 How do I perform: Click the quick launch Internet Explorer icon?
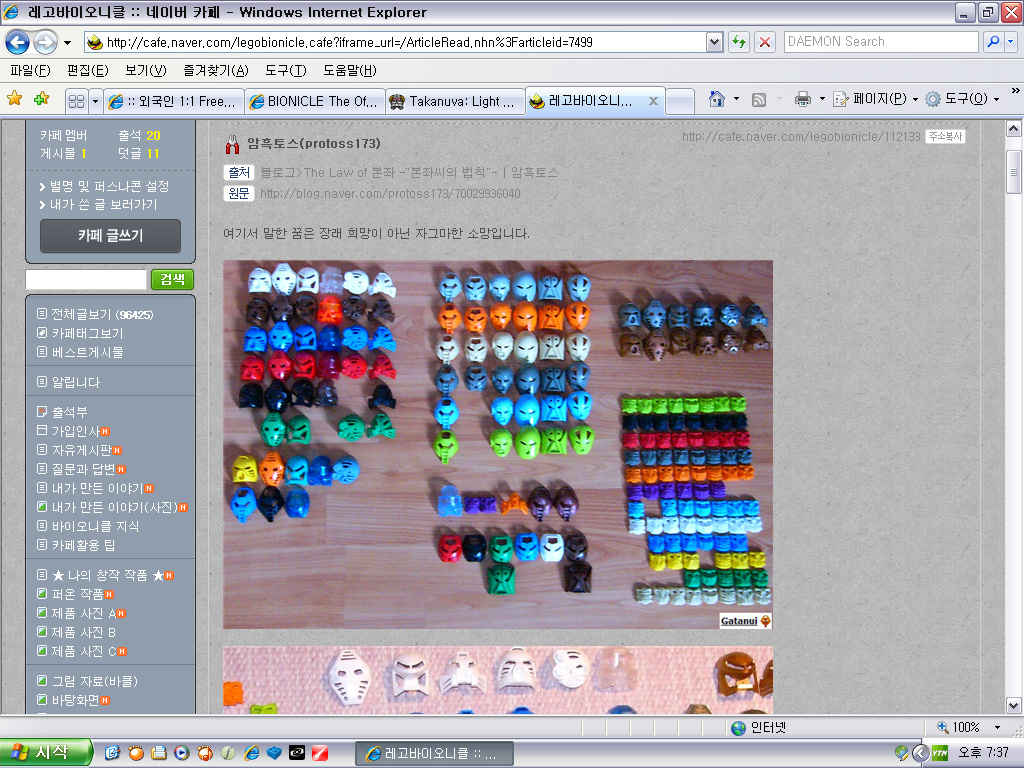pyautogui.click(x=251, y=753)
